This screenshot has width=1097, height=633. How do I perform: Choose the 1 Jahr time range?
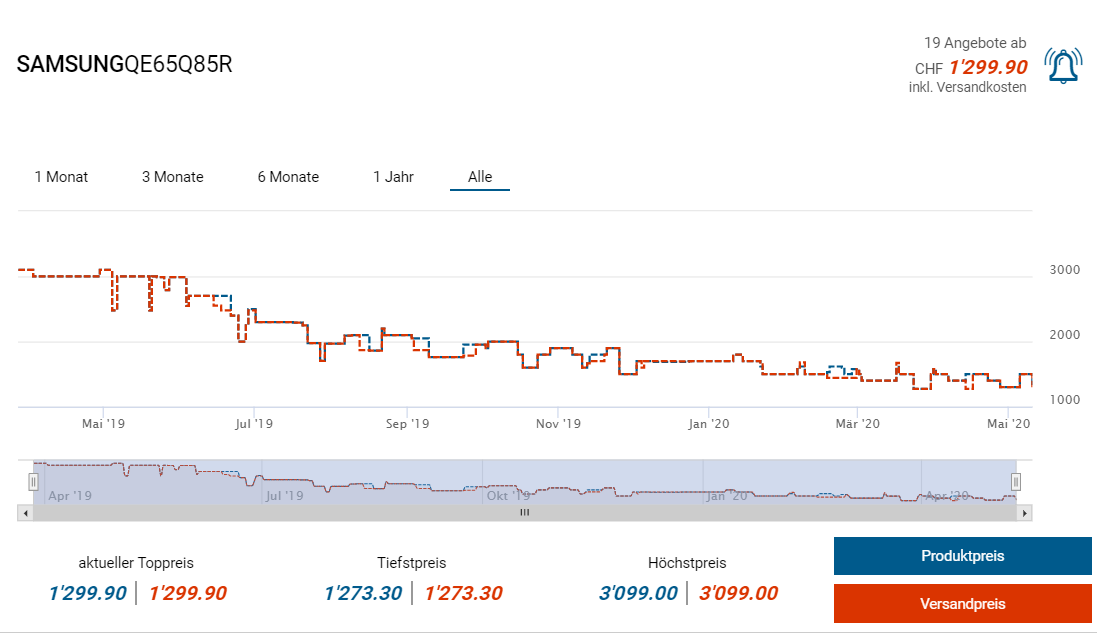pos(393,177)
